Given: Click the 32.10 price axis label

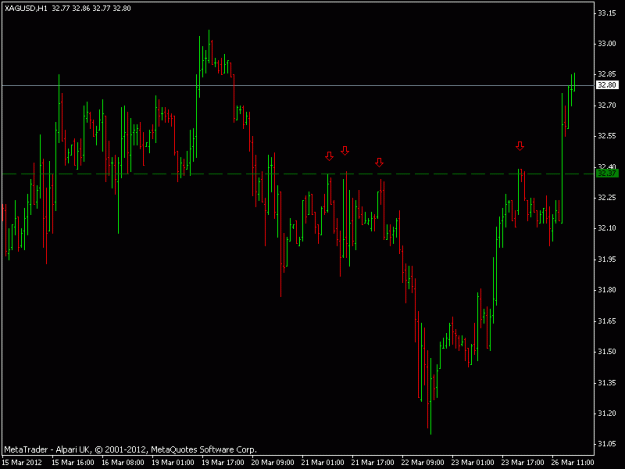Looking at the screenshot, I should [x=607, y=229].
